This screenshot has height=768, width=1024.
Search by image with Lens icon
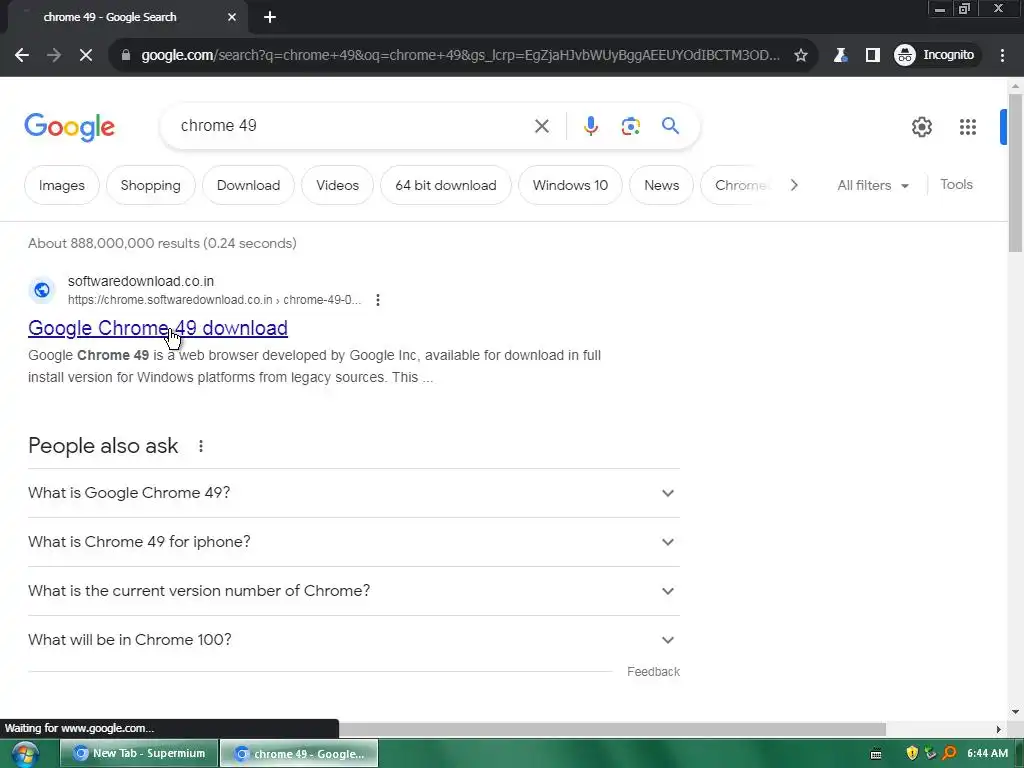click(630, 126)
